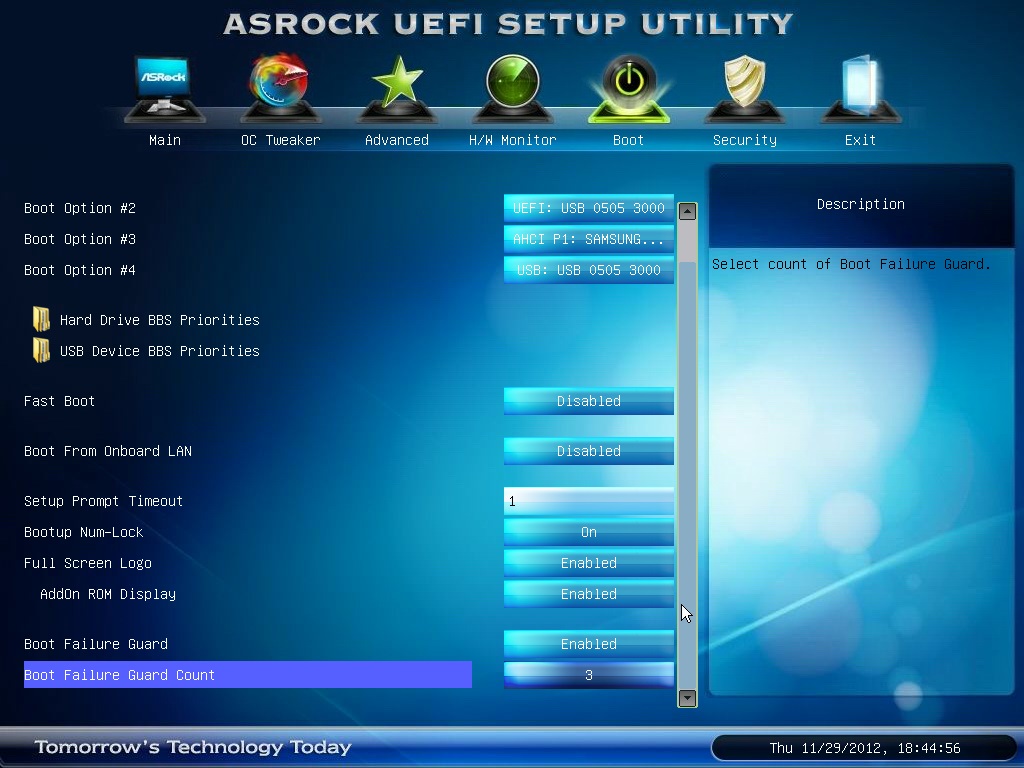Switch to the OC Tweaker tab label
Image resolution: width=1024 pixels, height=768 pixels.
[x=281, y=140]
